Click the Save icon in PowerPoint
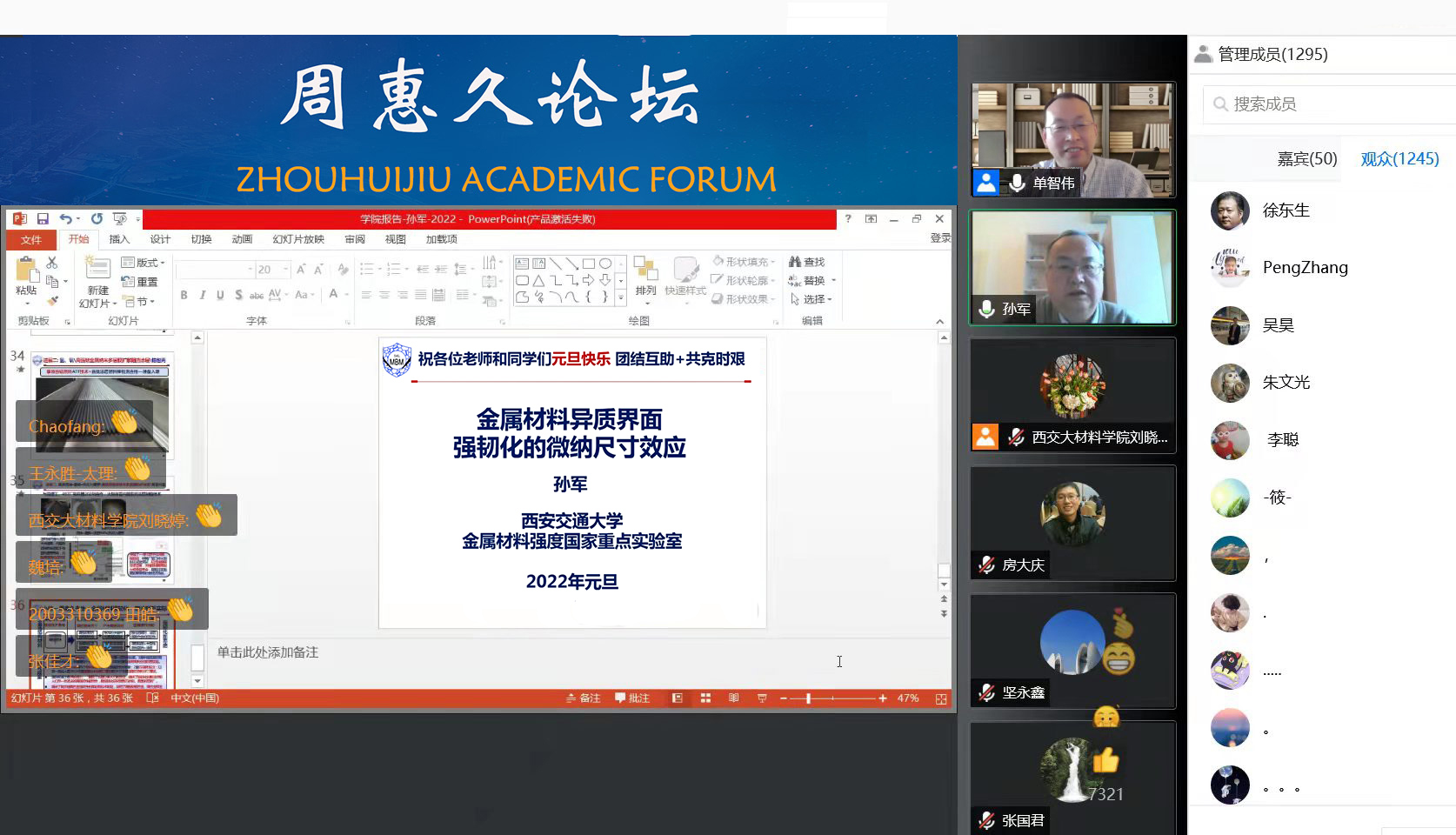This screenshot has height=835, width=1456. (43, 219)
